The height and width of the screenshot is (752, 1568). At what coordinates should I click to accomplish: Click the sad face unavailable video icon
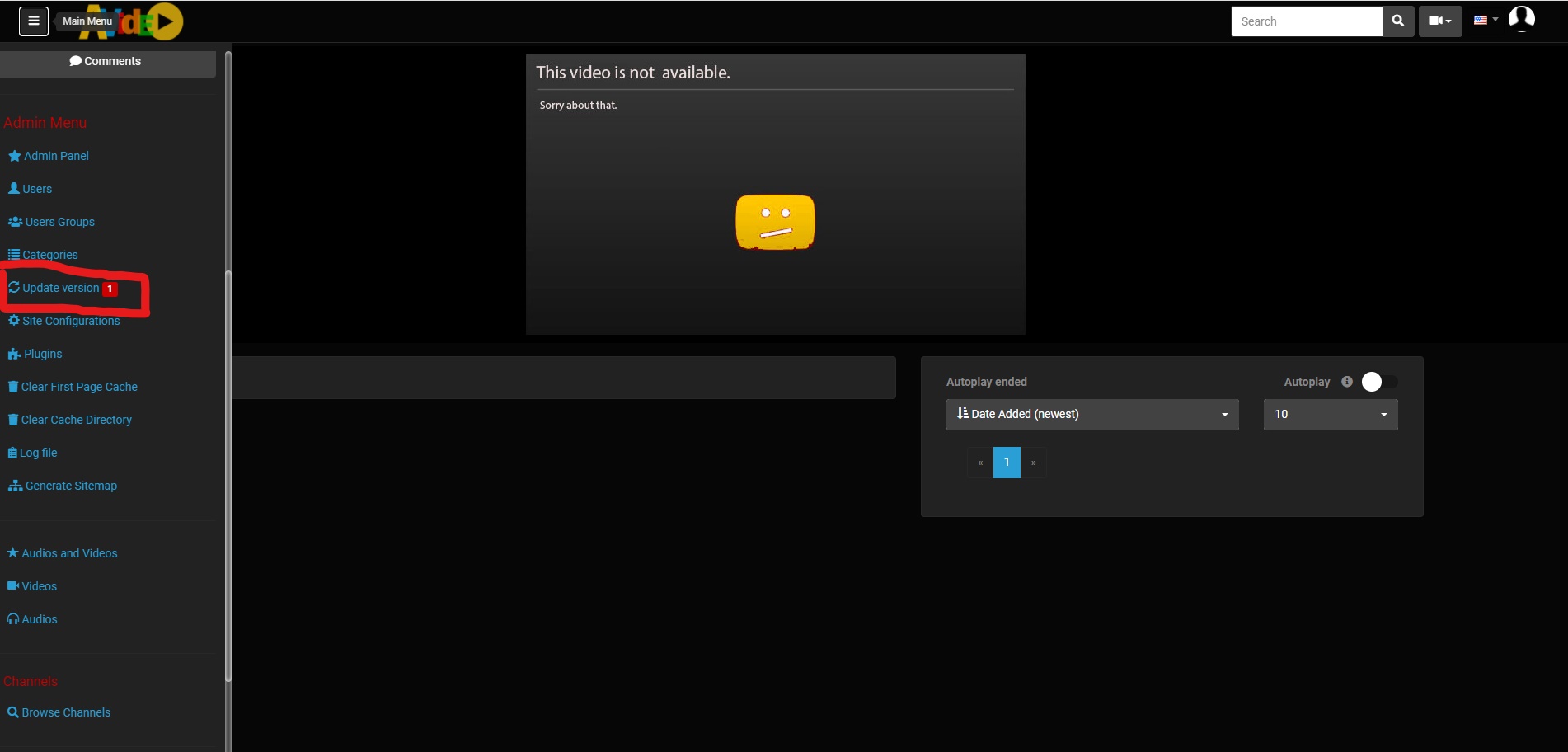[775, 222]
